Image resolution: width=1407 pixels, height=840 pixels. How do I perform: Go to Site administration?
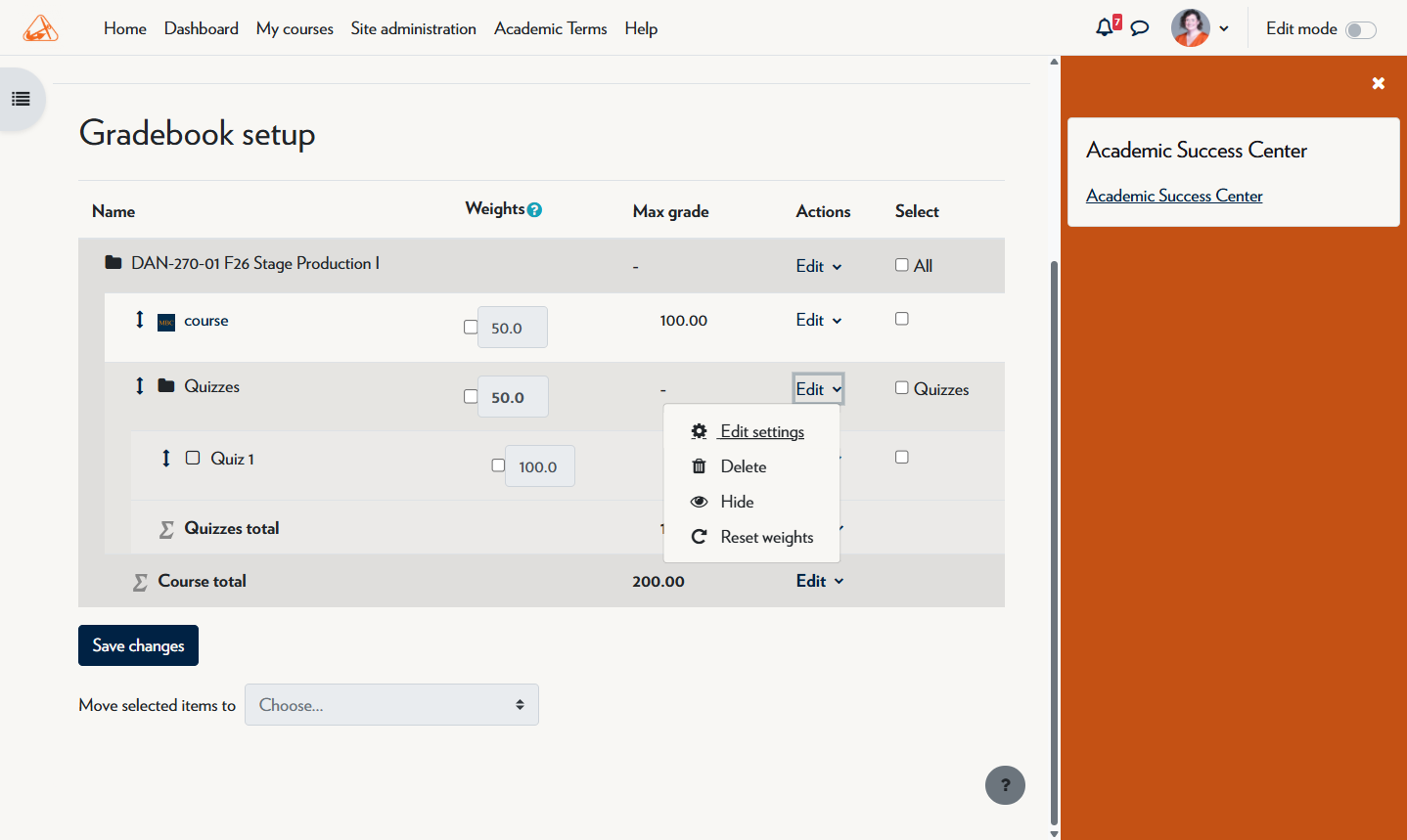click(x=414, y=28)
